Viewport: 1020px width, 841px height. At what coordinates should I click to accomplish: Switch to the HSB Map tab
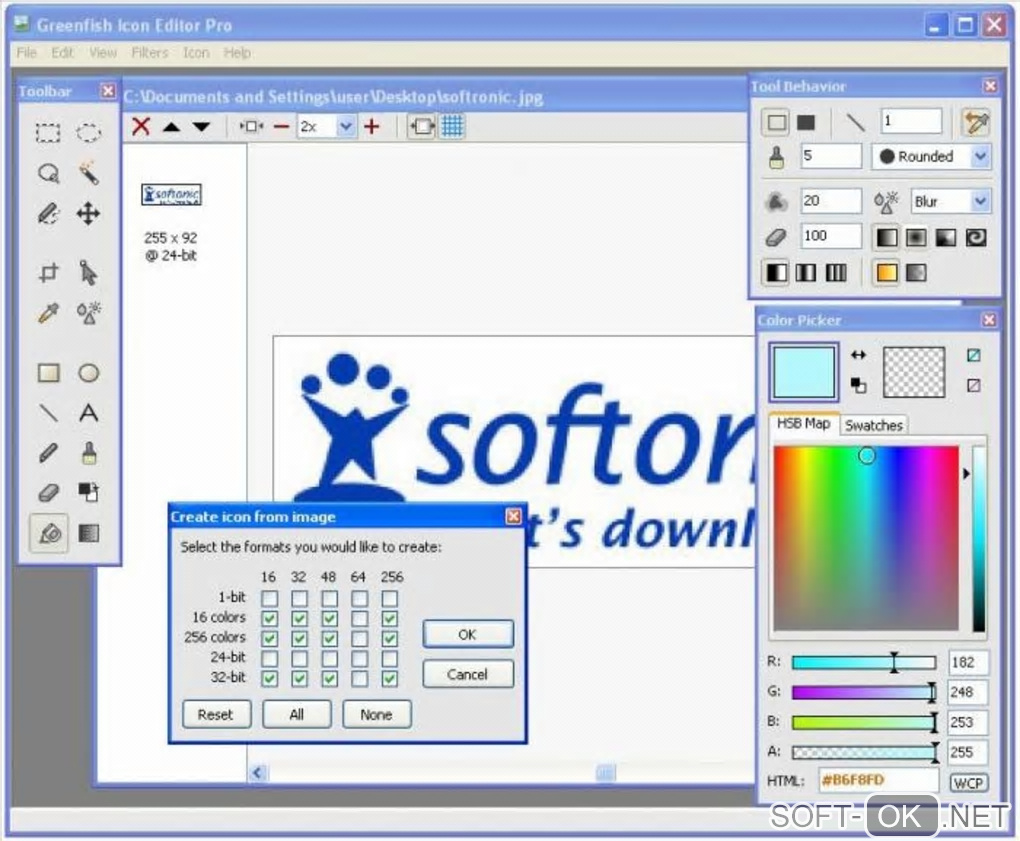tap(803, 423)
